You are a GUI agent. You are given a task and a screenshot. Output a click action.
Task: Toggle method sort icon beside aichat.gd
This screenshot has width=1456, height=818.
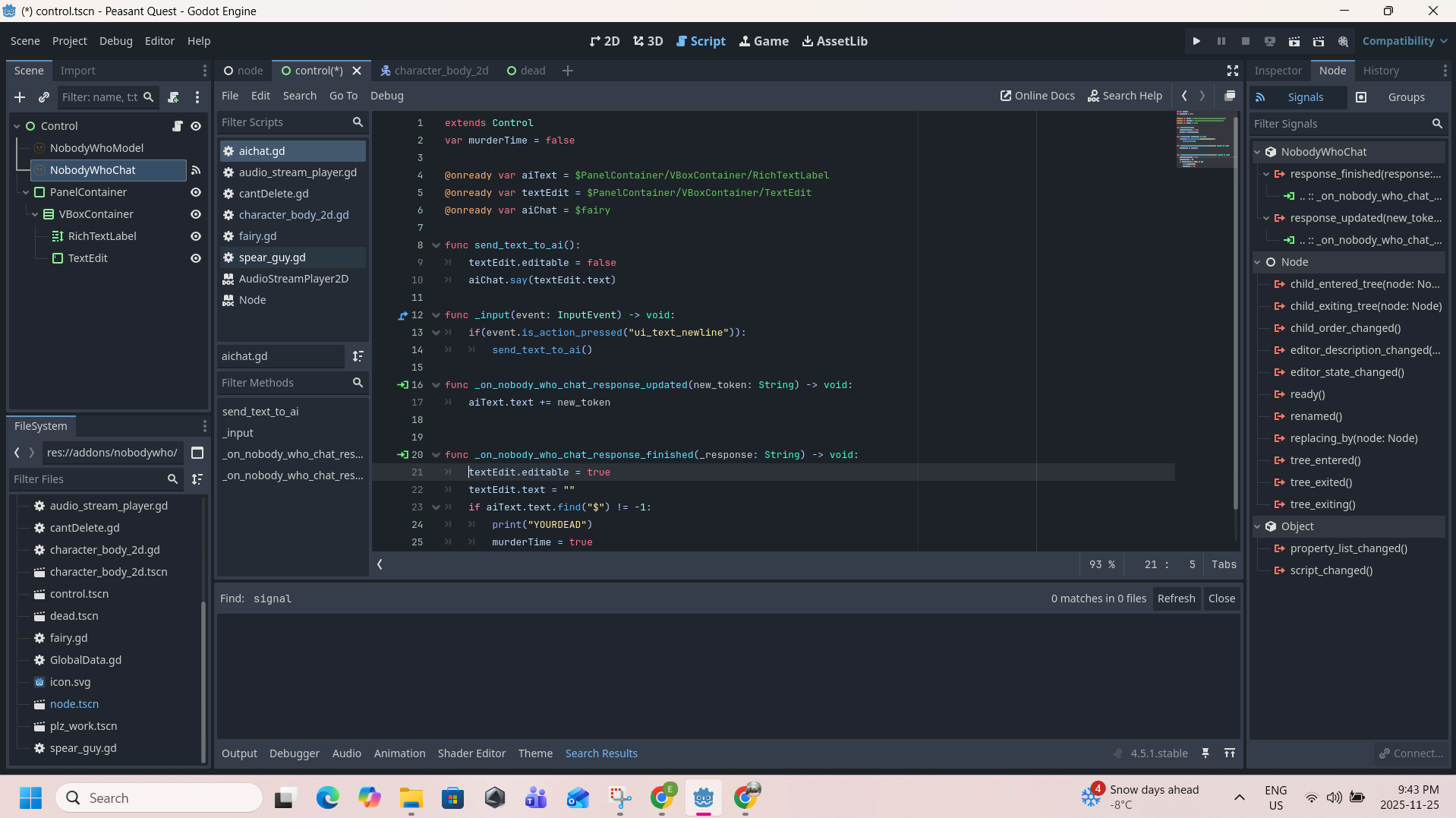tap(358, 356)
